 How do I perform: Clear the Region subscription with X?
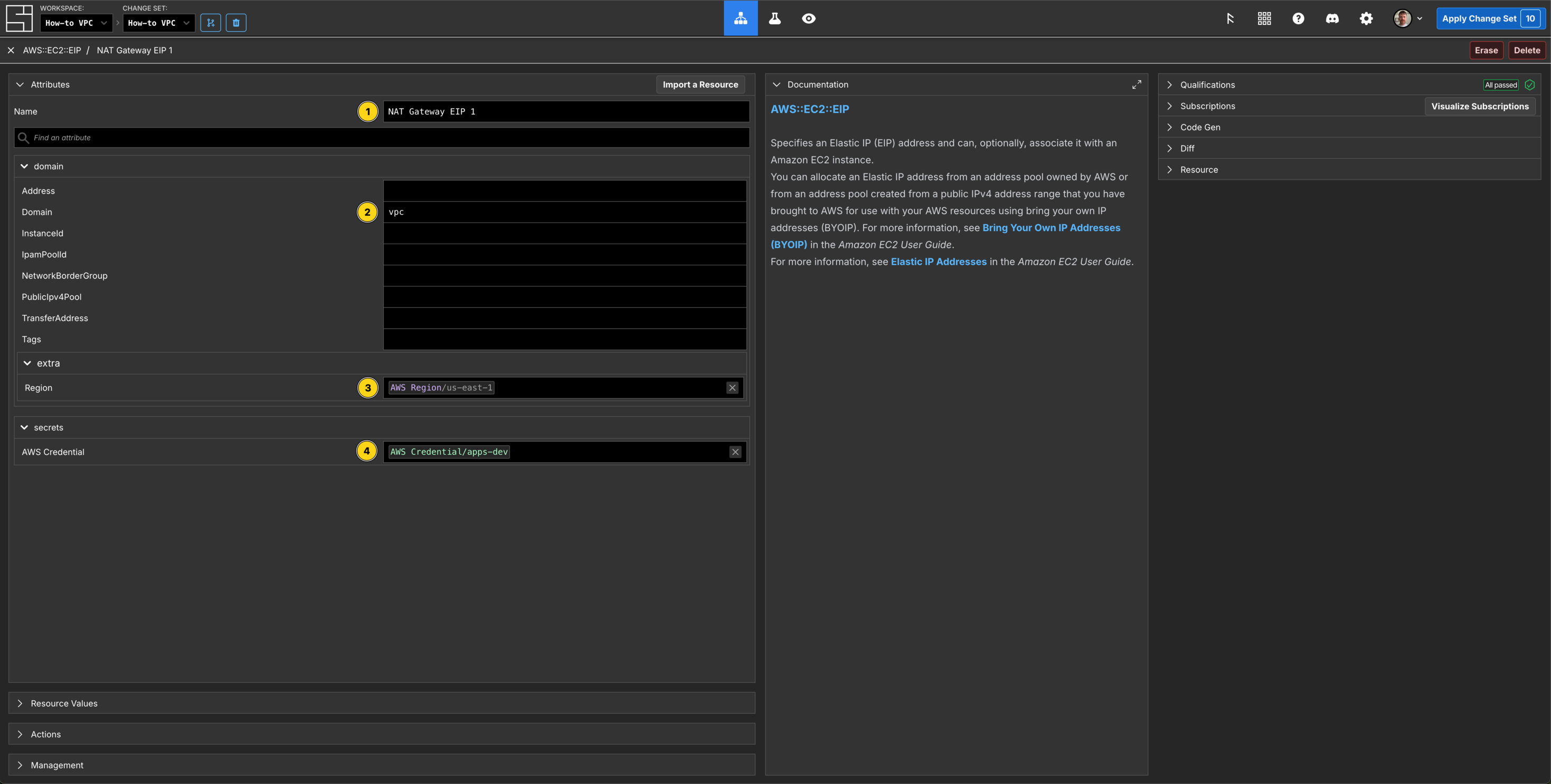pos(732,388)
